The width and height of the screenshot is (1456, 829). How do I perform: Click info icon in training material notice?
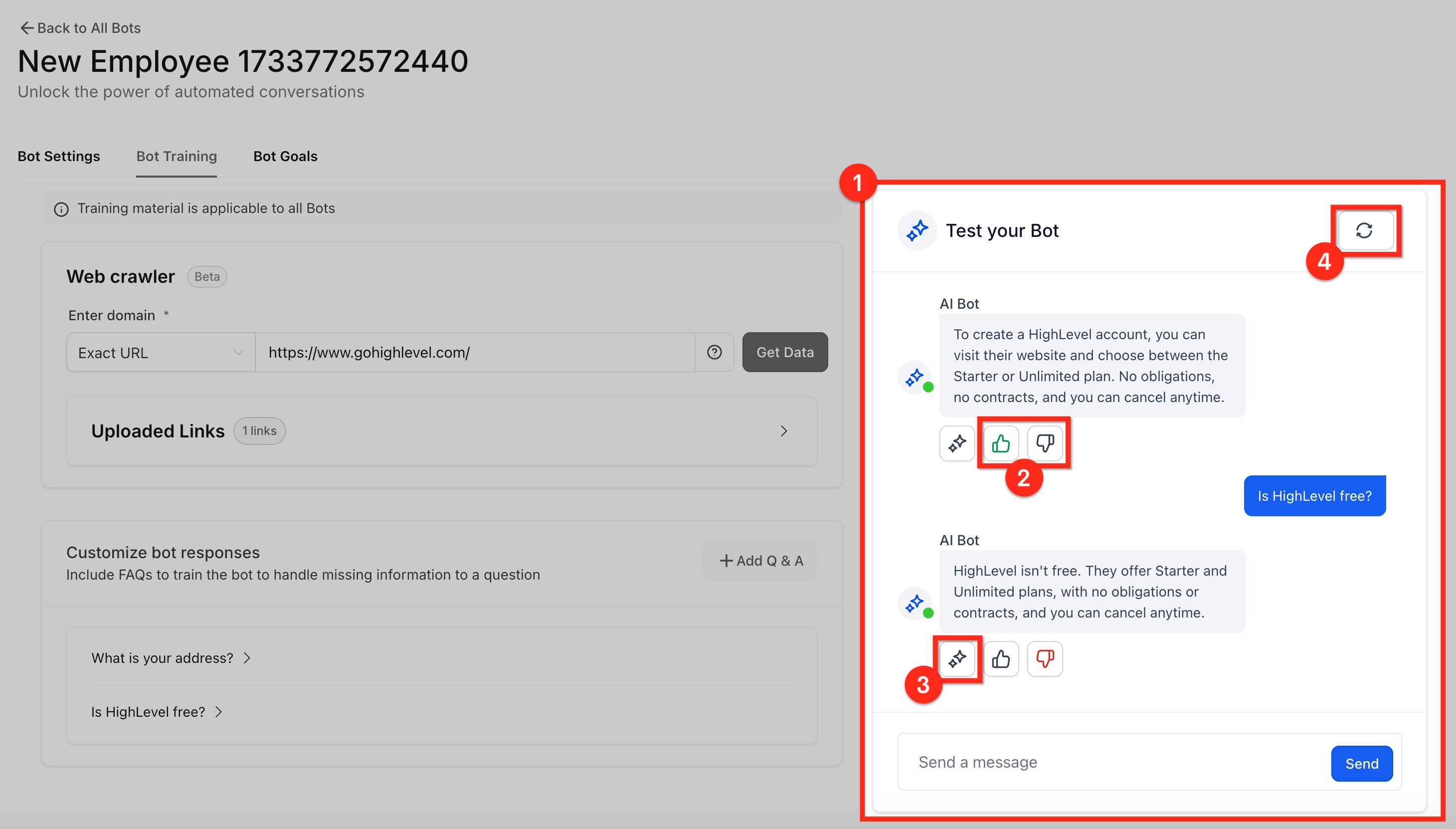point(61,209)
